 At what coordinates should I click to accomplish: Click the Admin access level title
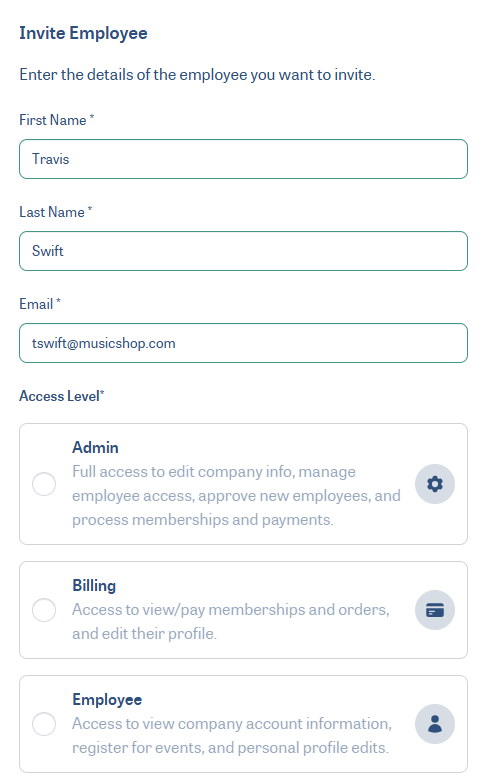coord(95,447)
